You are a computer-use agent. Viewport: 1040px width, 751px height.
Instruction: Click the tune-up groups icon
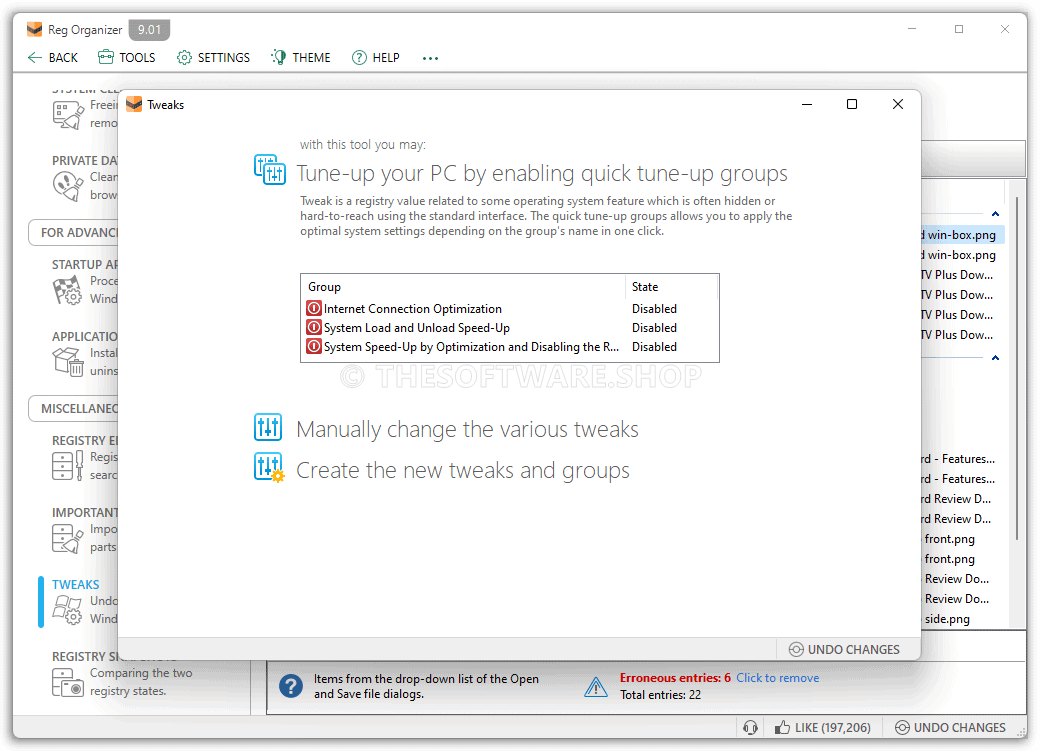click(x=270, y=171)
